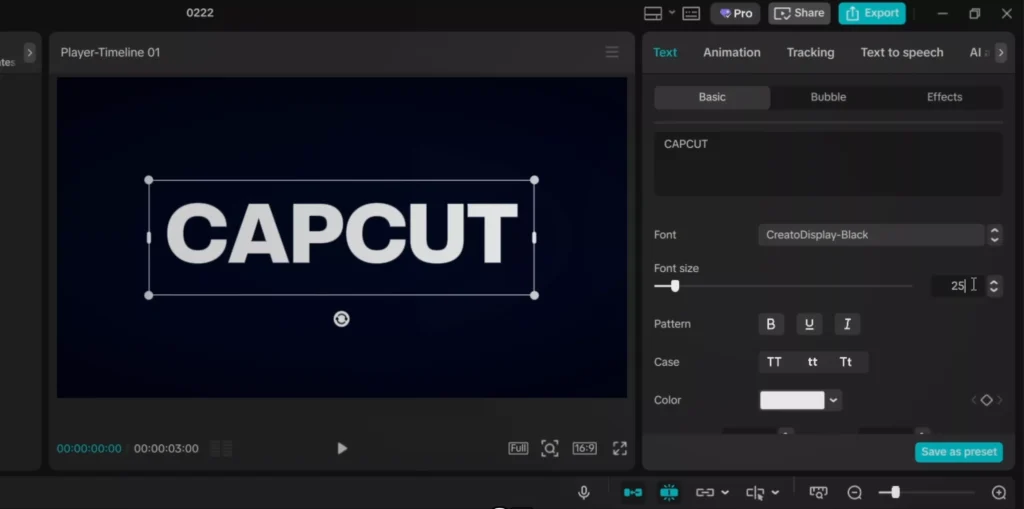Screen dimensions: 1024x509
Task: Click the zoom-to-fit preview icon
Action: (550, 448)
